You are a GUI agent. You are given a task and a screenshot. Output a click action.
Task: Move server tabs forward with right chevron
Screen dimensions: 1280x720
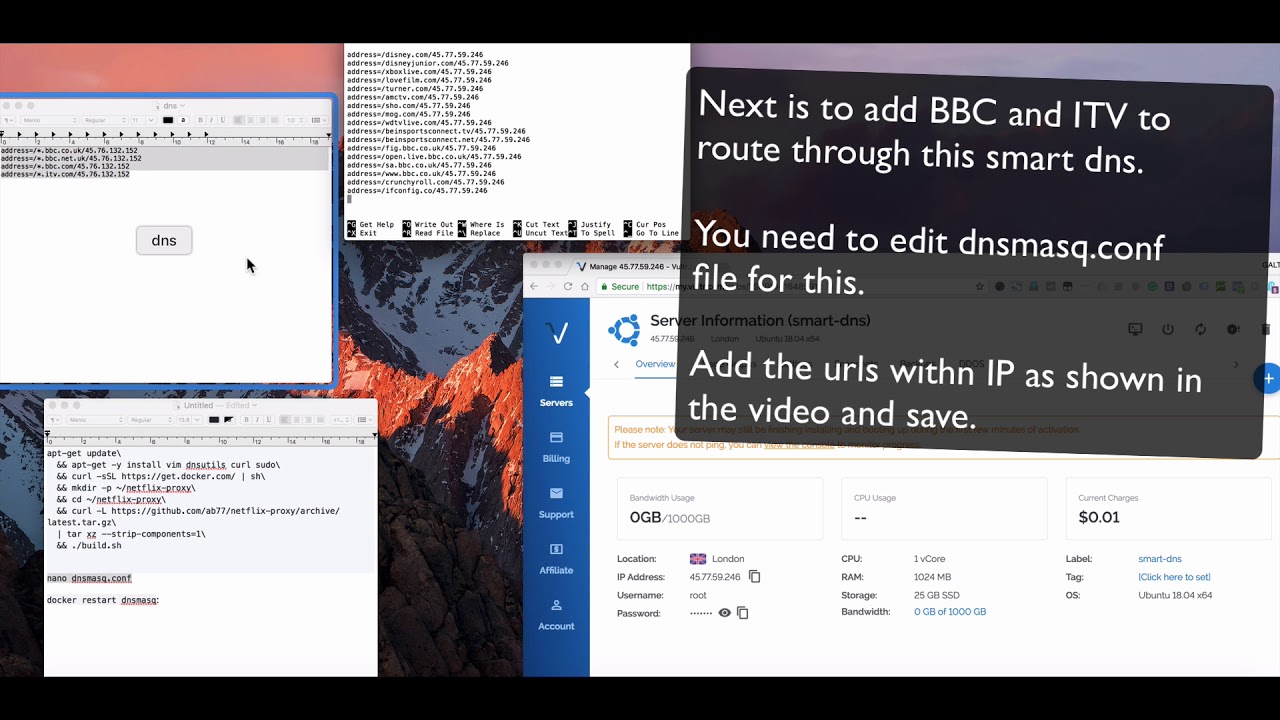1236,365
